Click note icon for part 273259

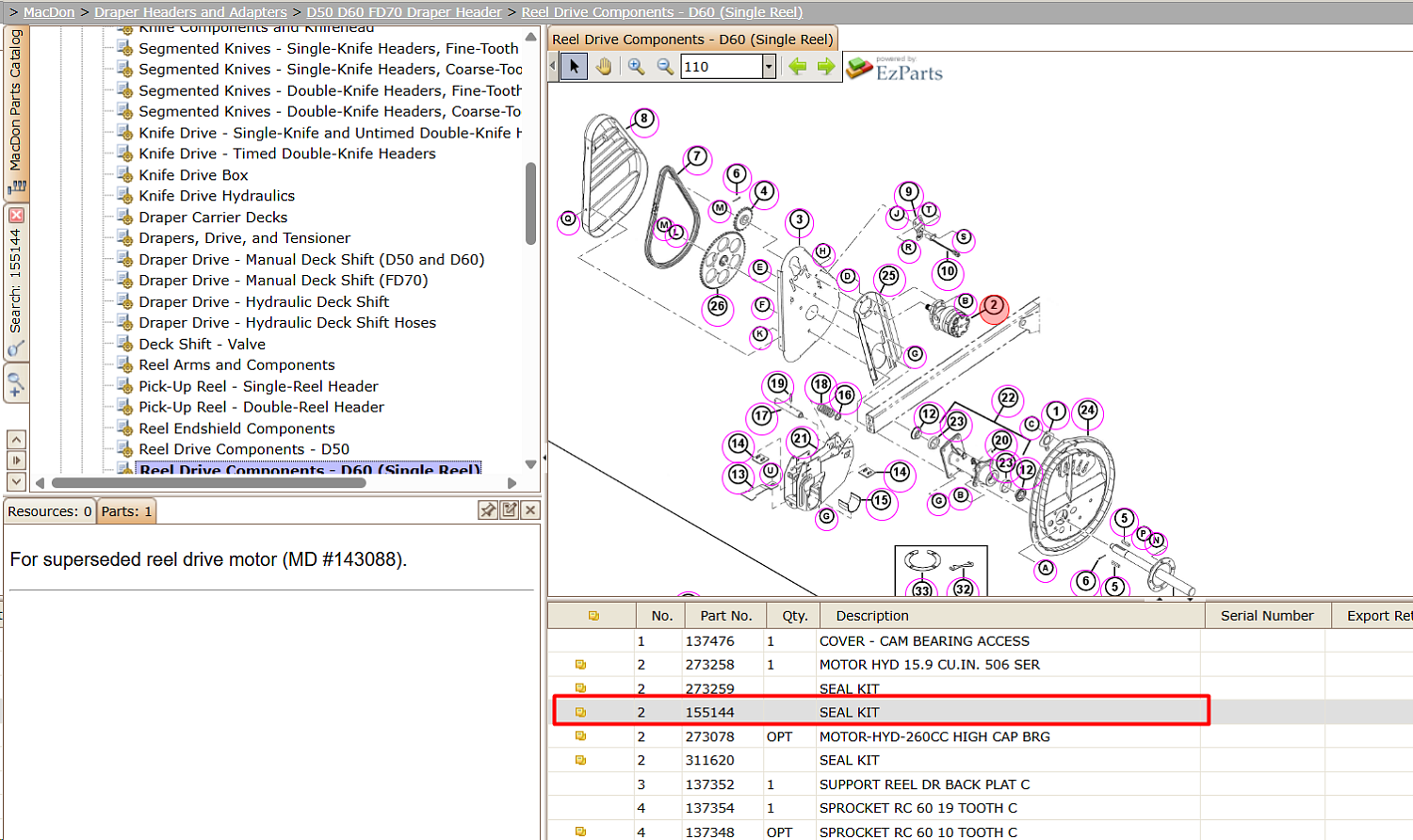click(580, 688)
